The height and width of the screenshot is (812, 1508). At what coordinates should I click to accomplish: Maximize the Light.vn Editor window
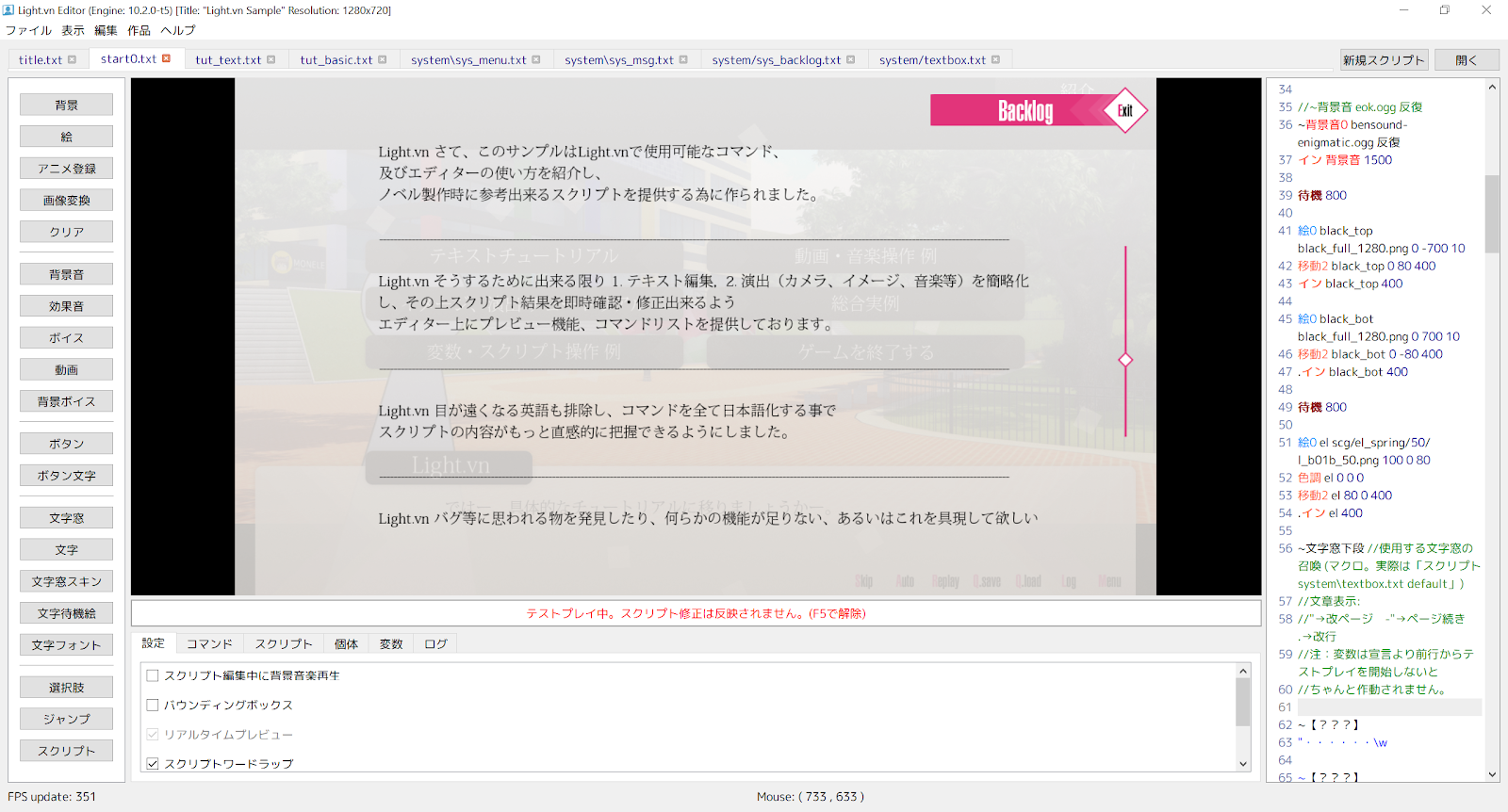point(1445,10)
